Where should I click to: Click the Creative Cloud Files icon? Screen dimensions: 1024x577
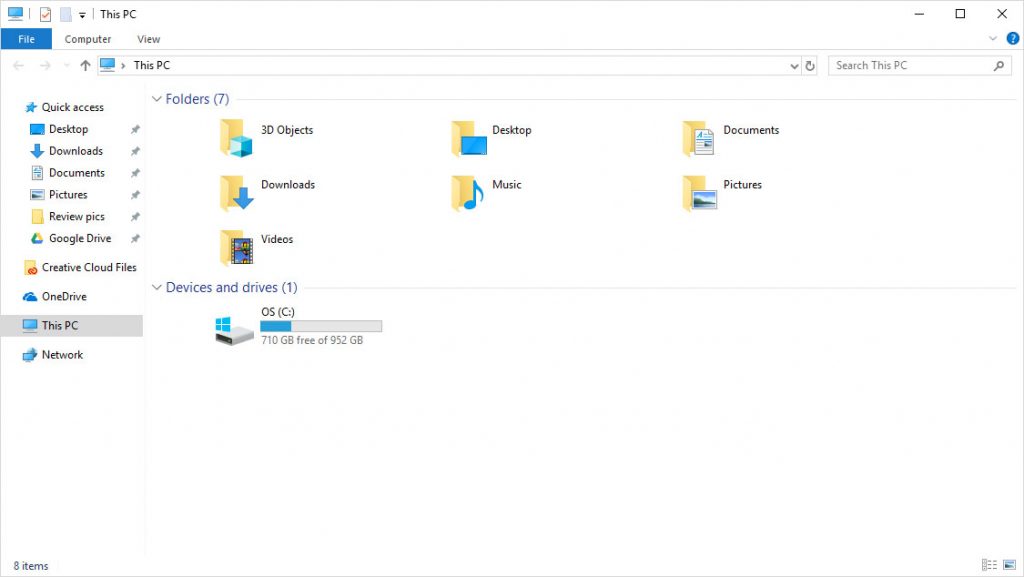click(x=31, y=268)
